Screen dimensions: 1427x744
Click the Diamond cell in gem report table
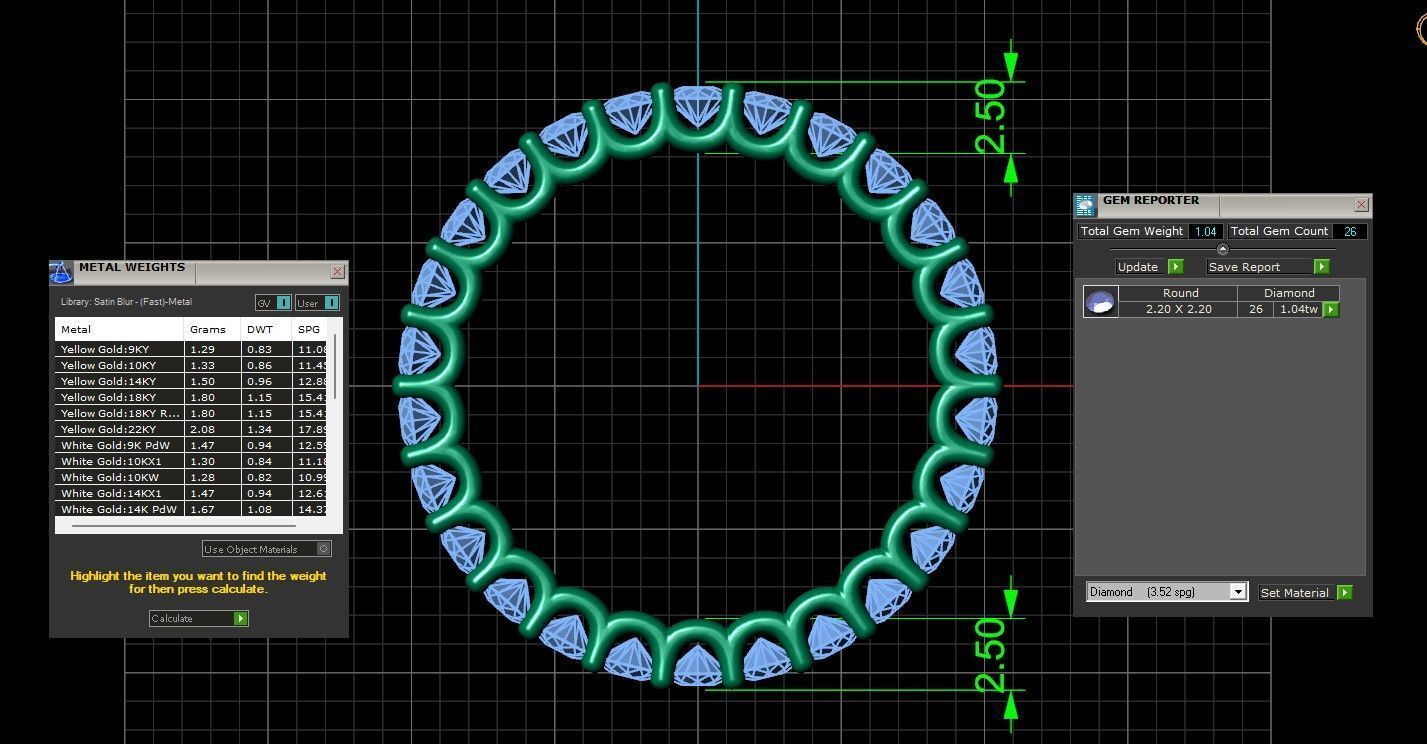(x=1288, y=293)
